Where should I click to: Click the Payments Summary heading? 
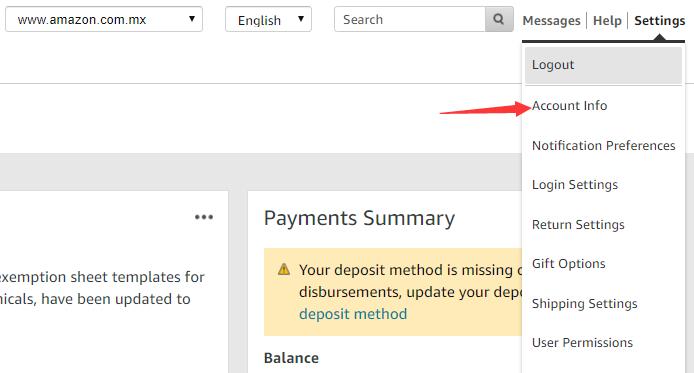[359, 218]
